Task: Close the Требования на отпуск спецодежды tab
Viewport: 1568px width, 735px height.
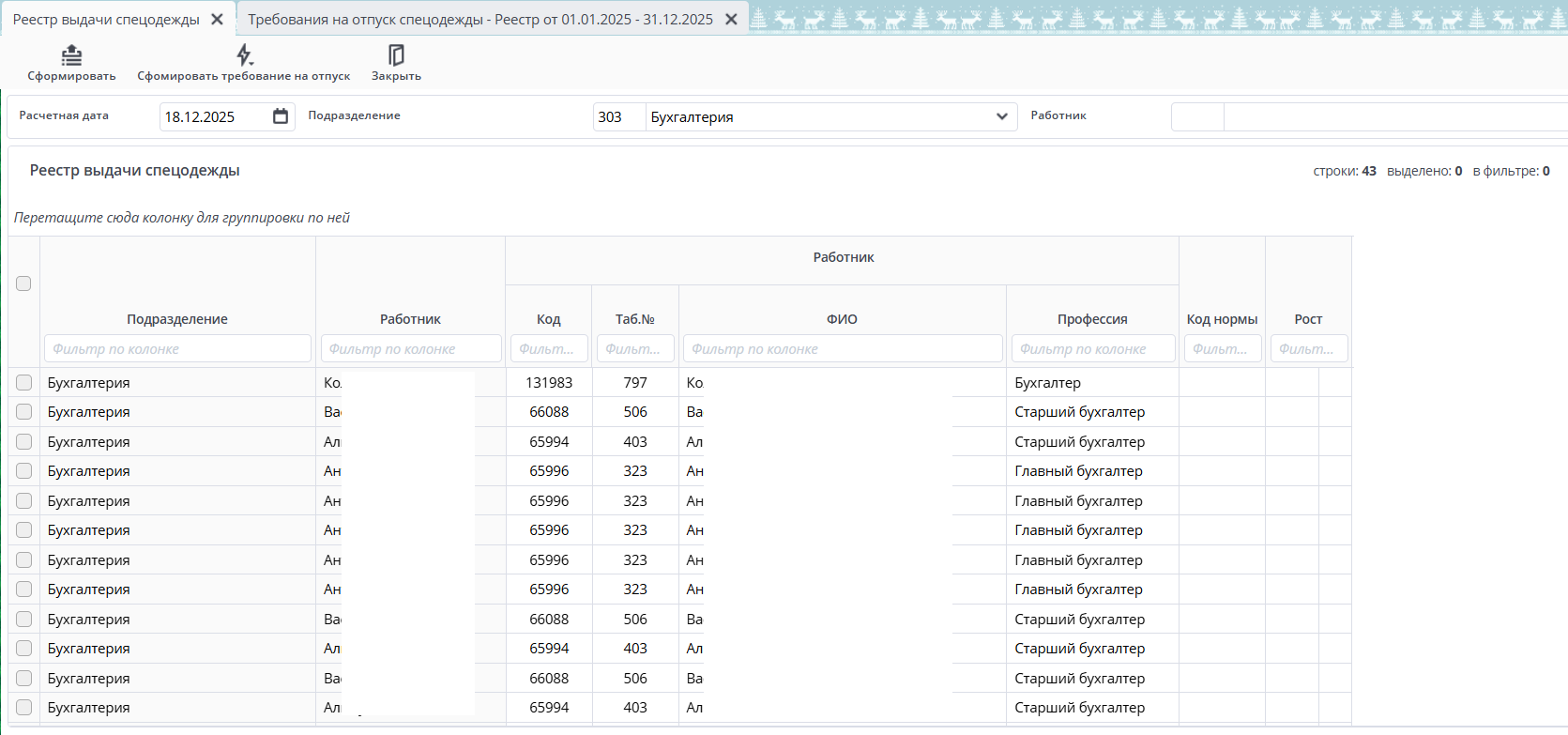Action: [731, 20]
